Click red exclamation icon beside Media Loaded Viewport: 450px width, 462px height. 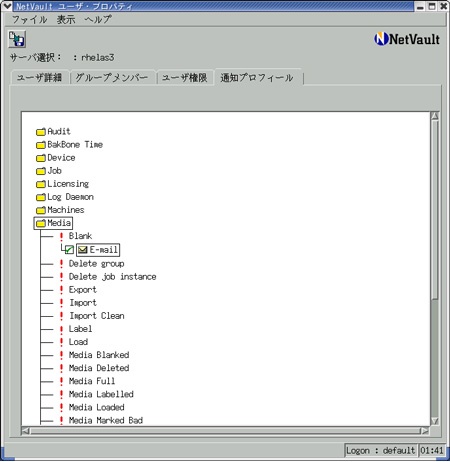click(x=61, y=407)
